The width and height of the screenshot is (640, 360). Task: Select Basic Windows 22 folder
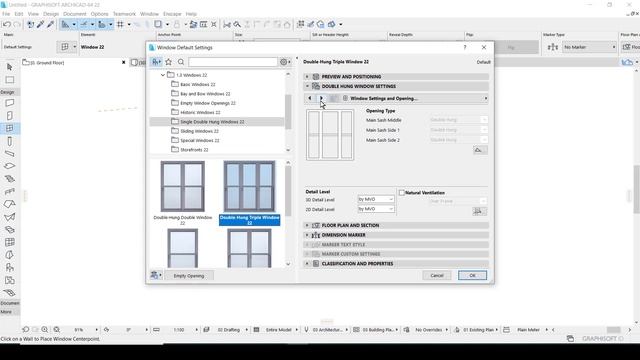coord(198,84)
